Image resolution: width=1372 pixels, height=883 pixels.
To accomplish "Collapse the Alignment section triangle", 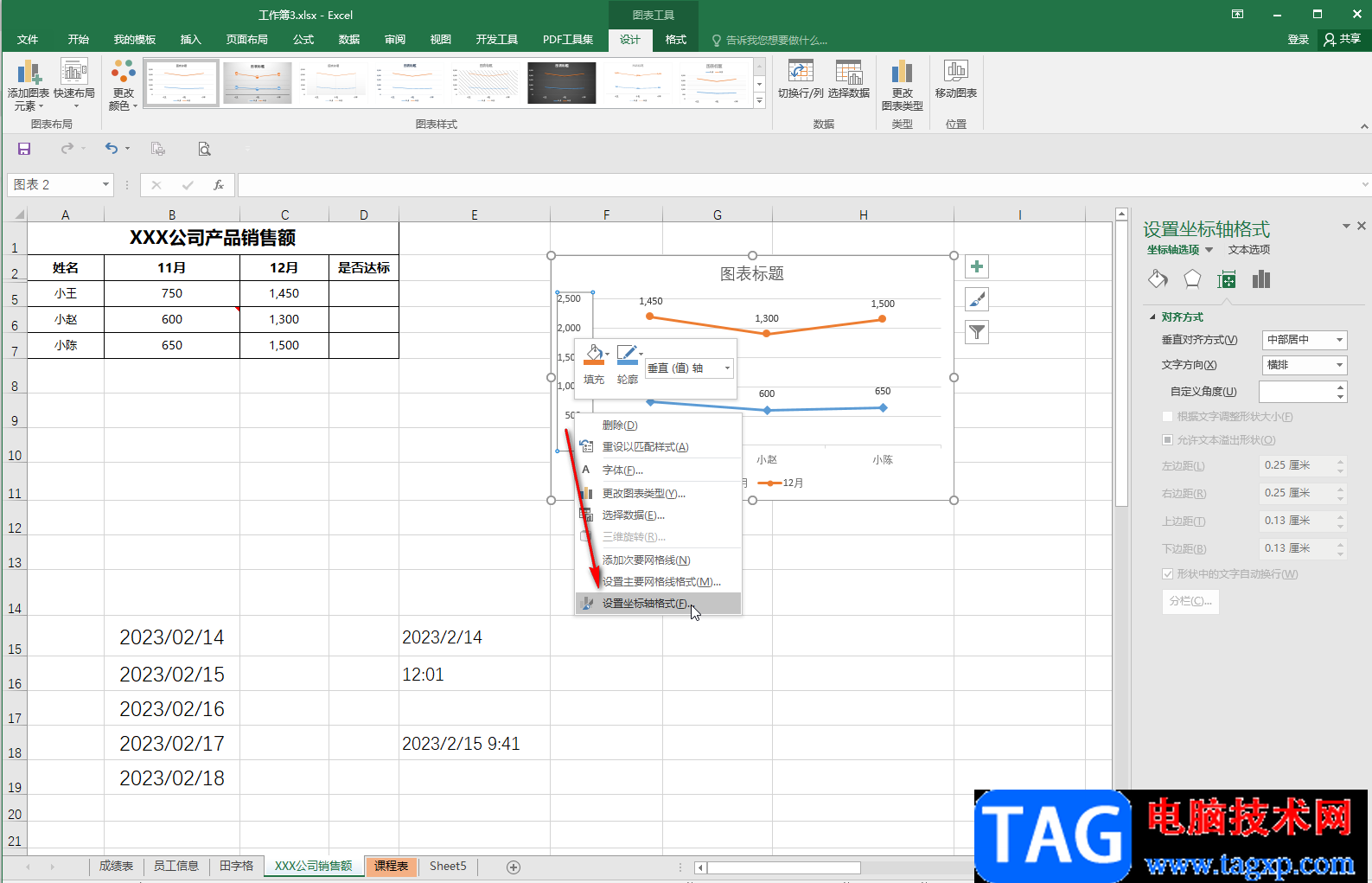I will (x=1152, y=317).
